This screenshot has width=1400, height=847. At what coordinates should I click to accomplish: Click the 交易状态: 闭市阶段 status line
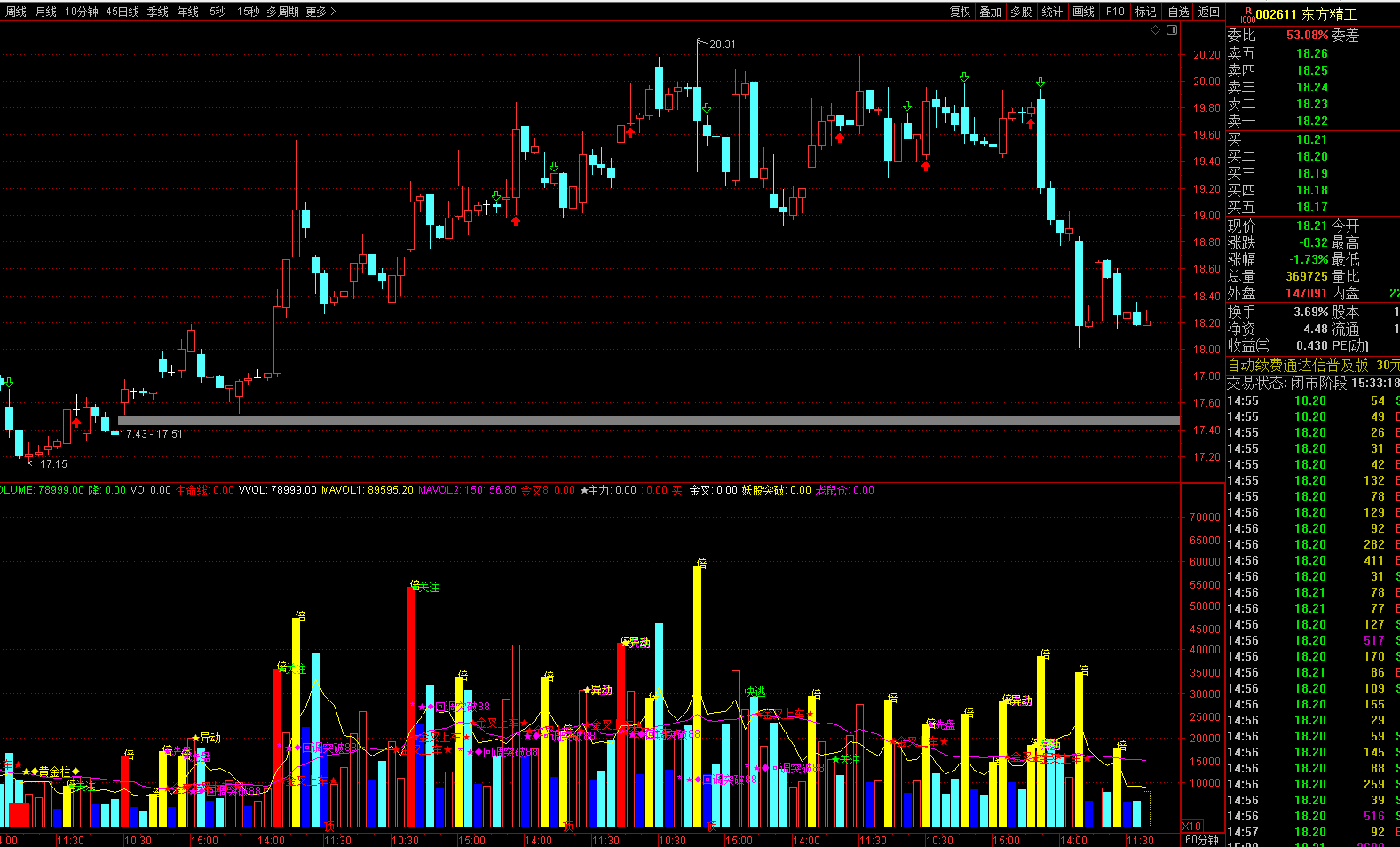[1313, 383]
